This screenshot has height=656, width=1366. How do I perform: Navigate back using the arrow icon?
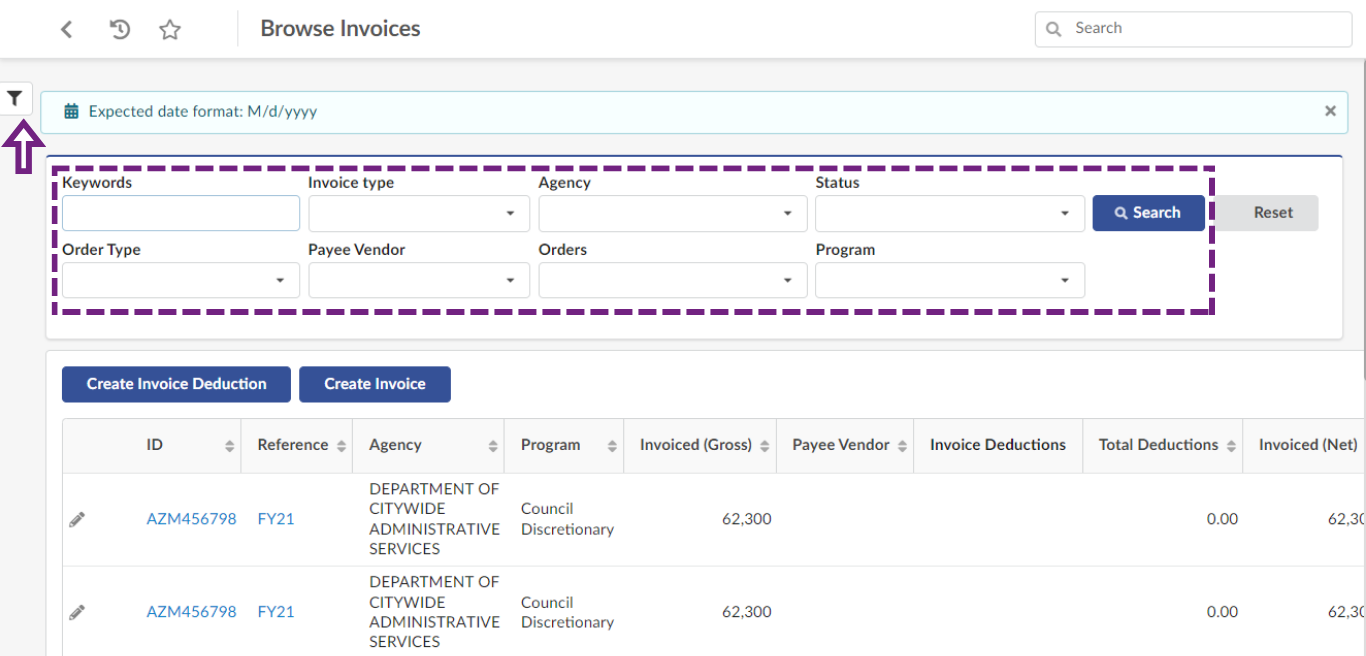[x=66, y=28]
